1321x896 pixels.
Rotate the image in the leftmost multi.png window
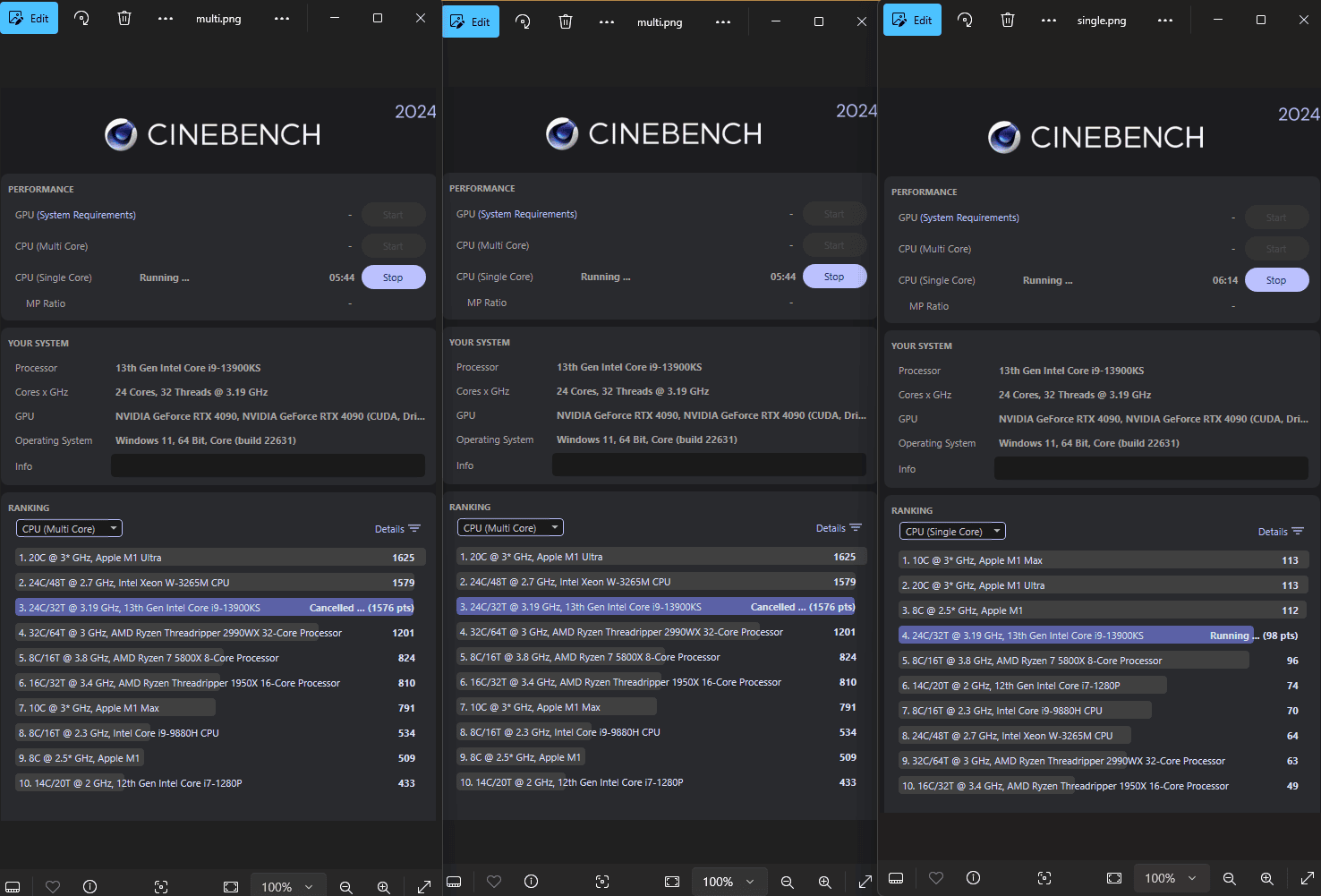click(81, 18)
